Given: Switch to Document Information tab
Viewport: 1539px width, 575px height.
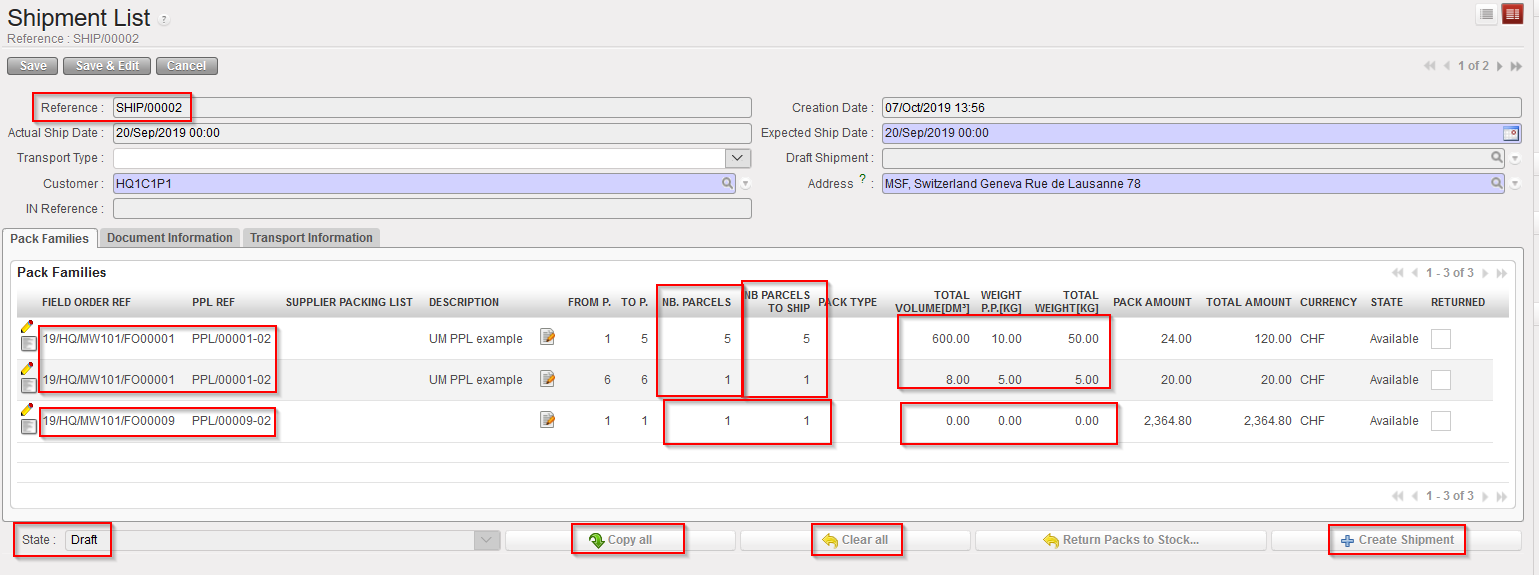Looking at the screenshot, I should pos(169,238).
